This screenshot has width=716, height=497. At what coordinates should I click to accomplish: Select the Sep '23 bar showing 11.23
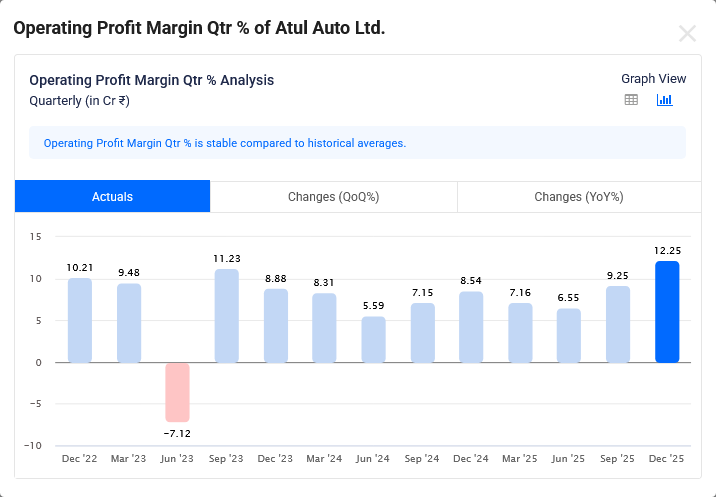[227, 316]
